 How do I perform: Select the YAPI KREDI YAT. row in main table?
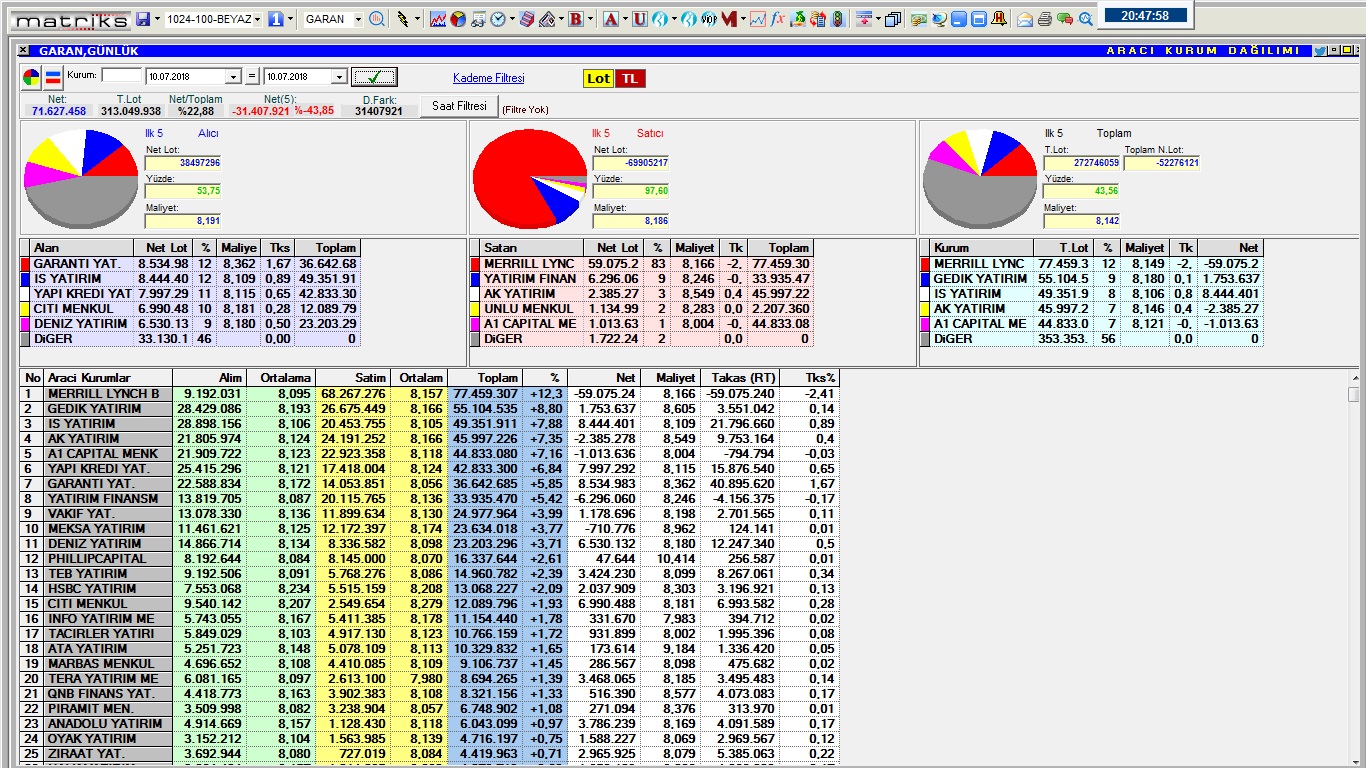(430, 469)
